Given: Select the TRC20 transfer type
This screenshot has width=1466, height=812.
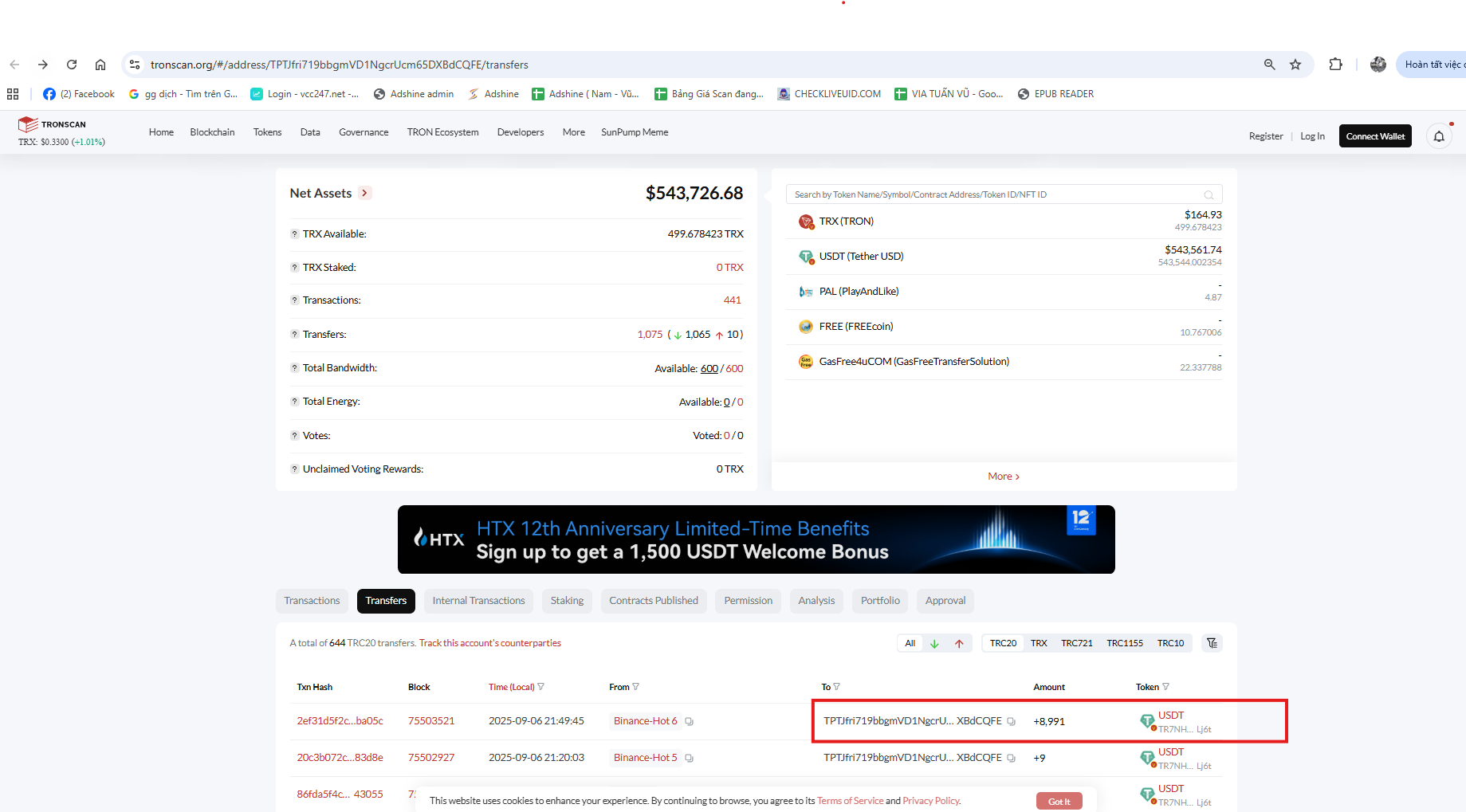Looking at the screenshot, I should (1003, 643).
